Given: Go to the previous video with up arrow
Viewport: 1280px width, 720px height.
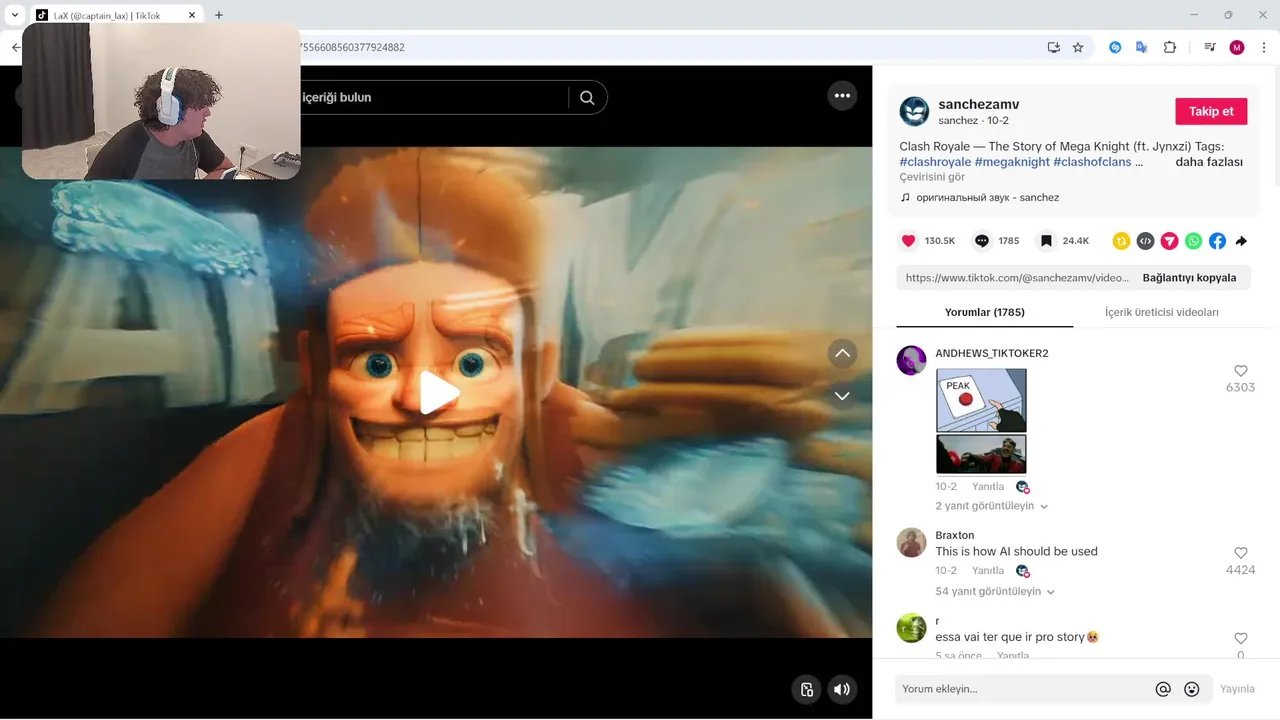Looking at the screenshot, I should 842,353.
